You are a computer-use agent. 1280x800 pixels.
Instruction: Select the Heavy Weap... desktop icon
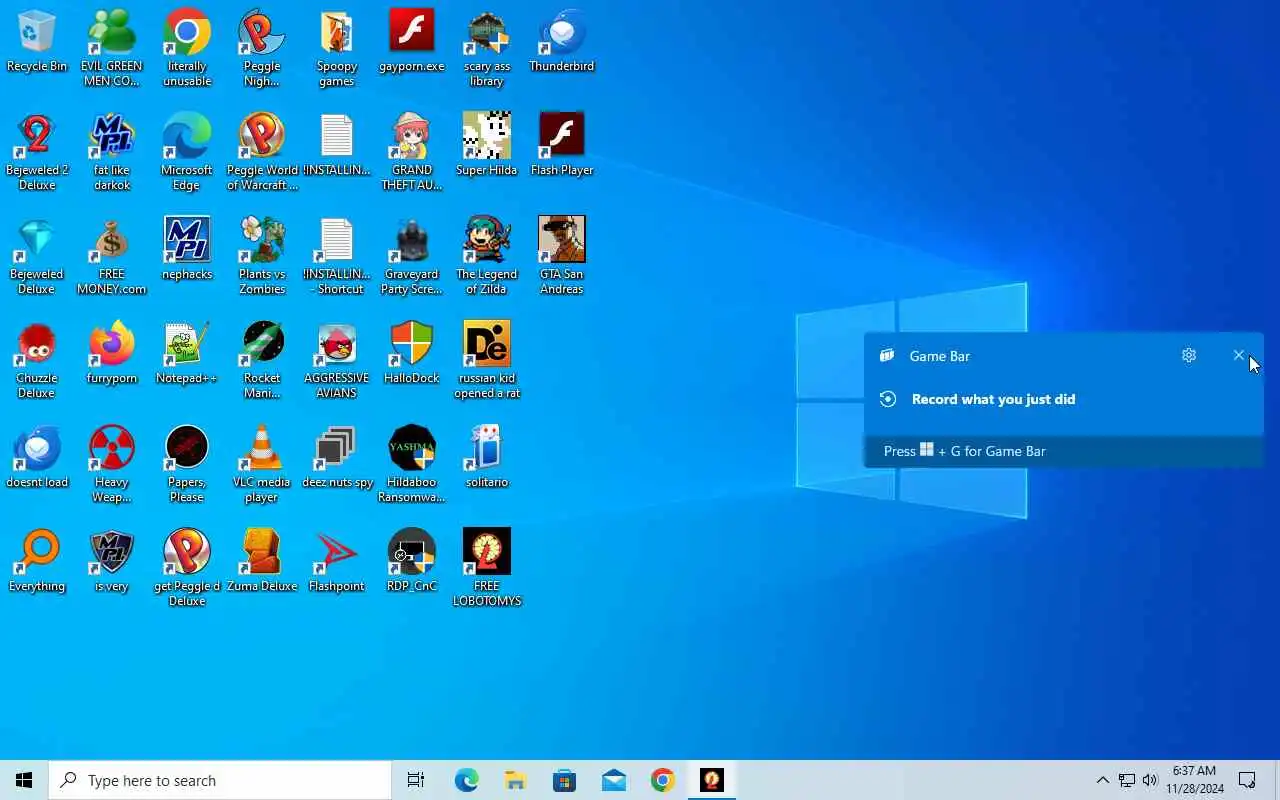(x=112, y=465)
